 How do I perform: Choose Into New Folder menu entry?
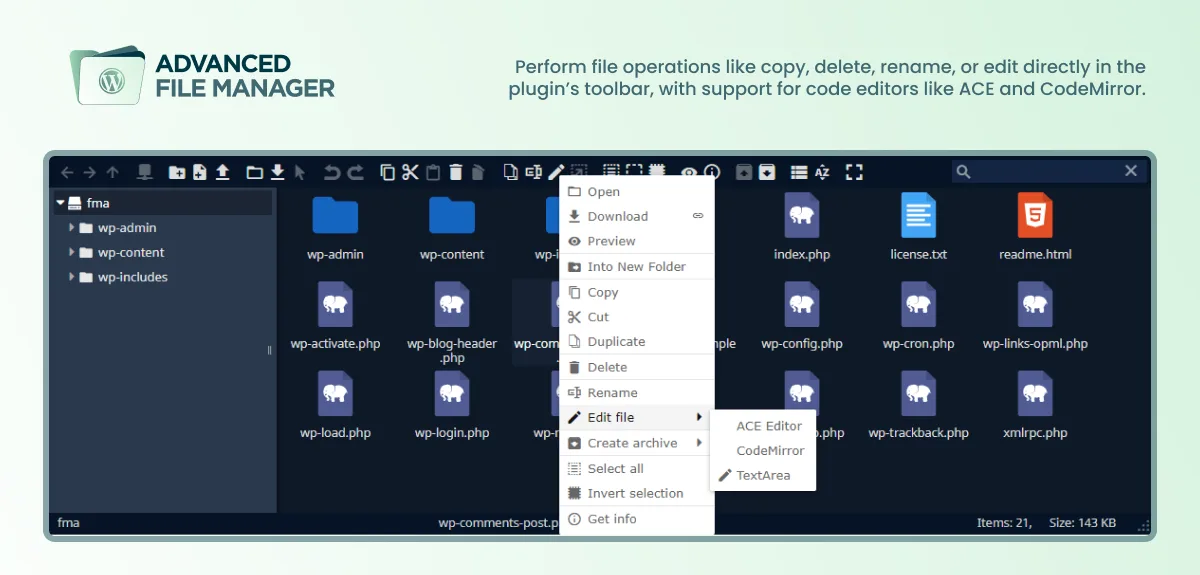[x=637, y=267]
